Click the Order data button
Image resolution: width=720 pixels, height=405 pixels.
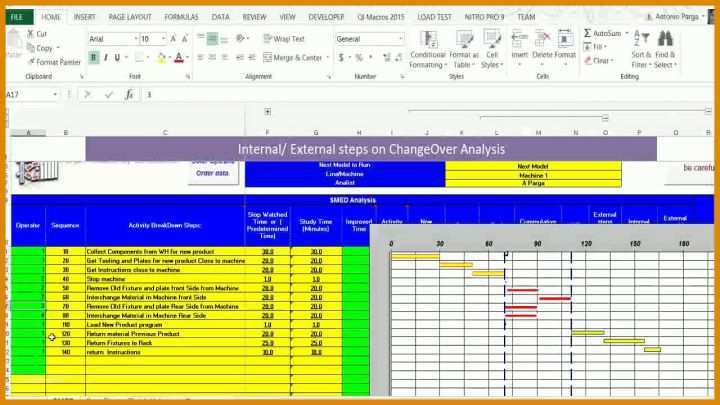tap(213, 173)
